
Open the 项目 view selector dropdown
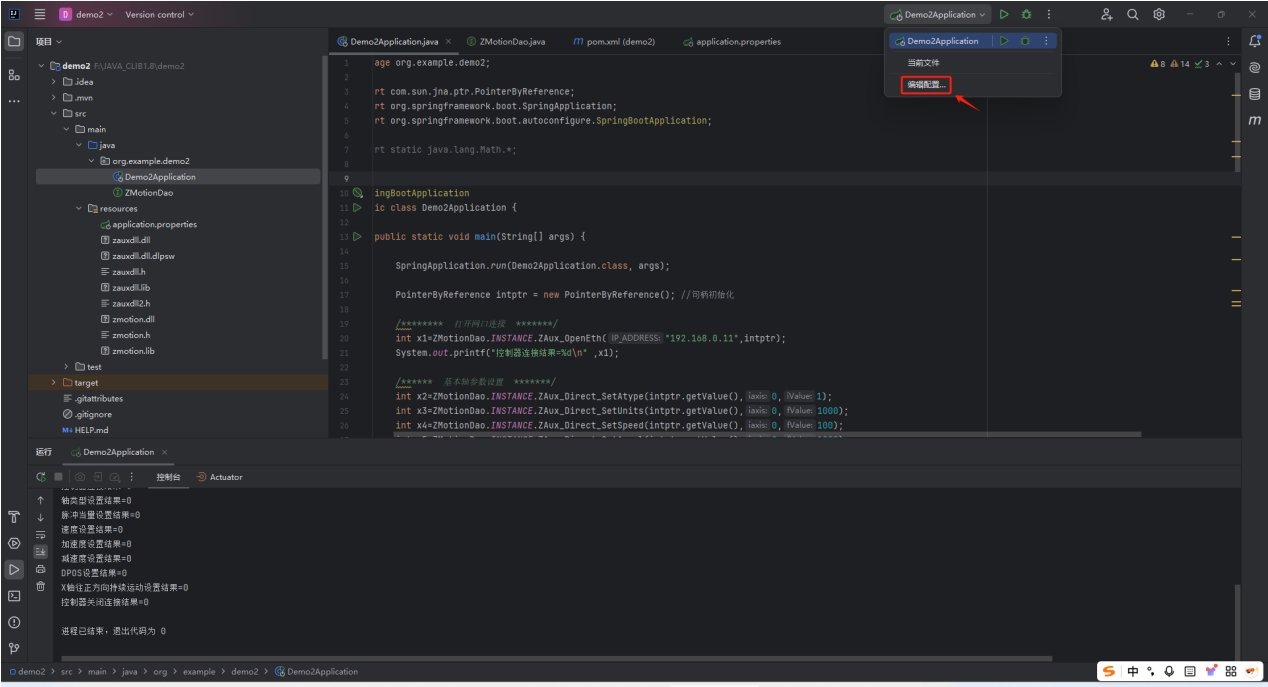(49, 42)
